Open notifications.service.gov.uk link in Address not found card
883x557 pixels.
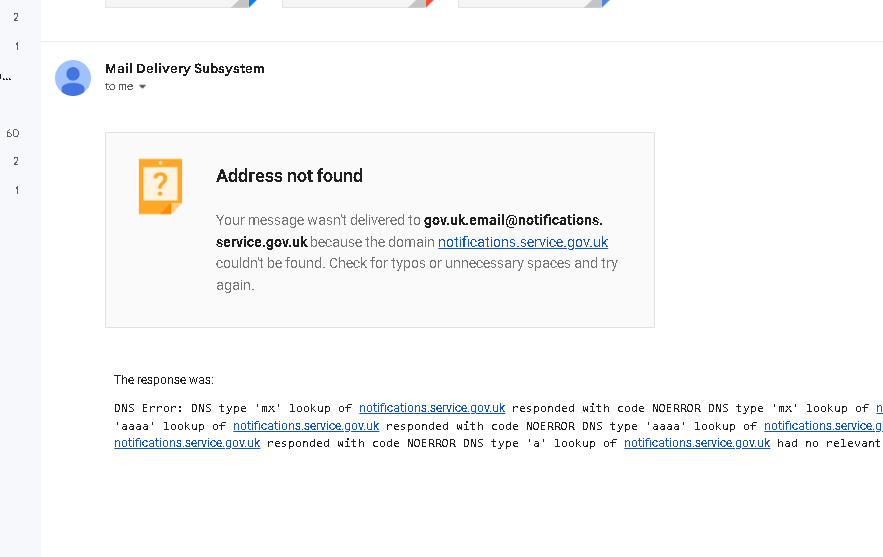(523, 242)
